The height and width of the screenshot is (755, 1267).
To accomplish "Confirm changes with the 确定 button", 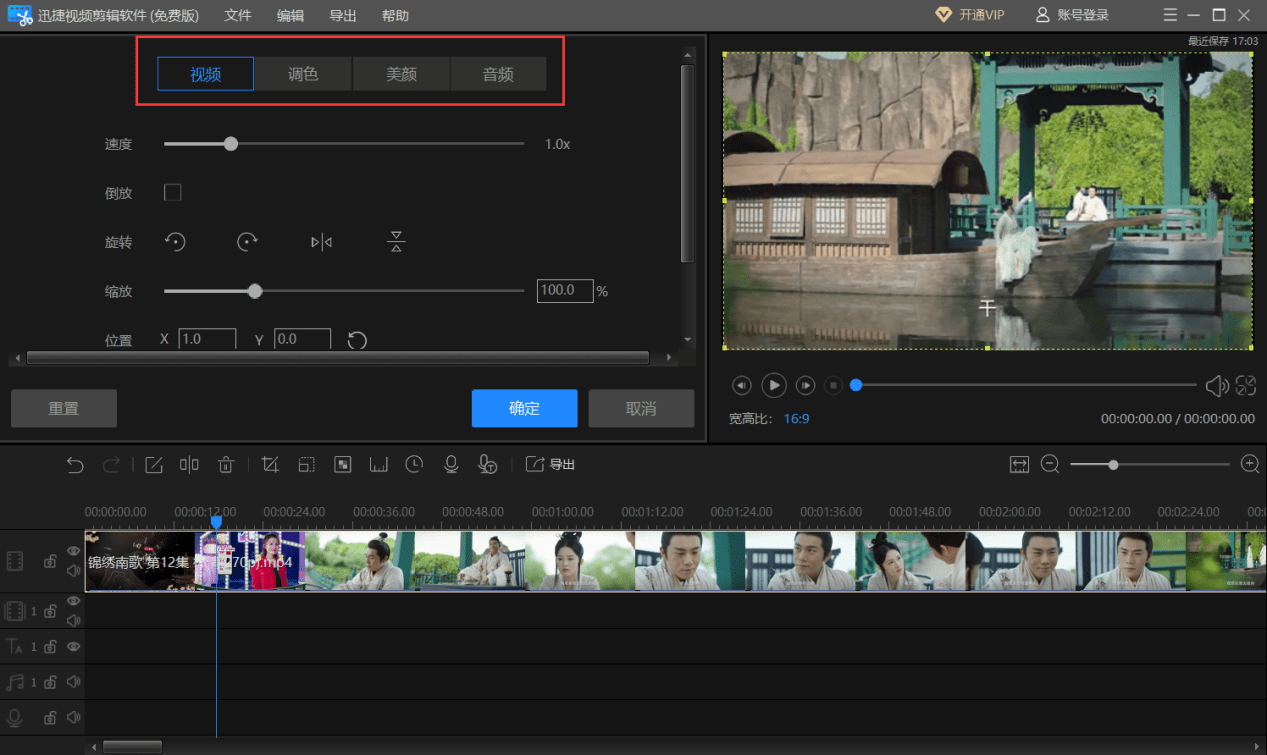I will click(525, 408).
